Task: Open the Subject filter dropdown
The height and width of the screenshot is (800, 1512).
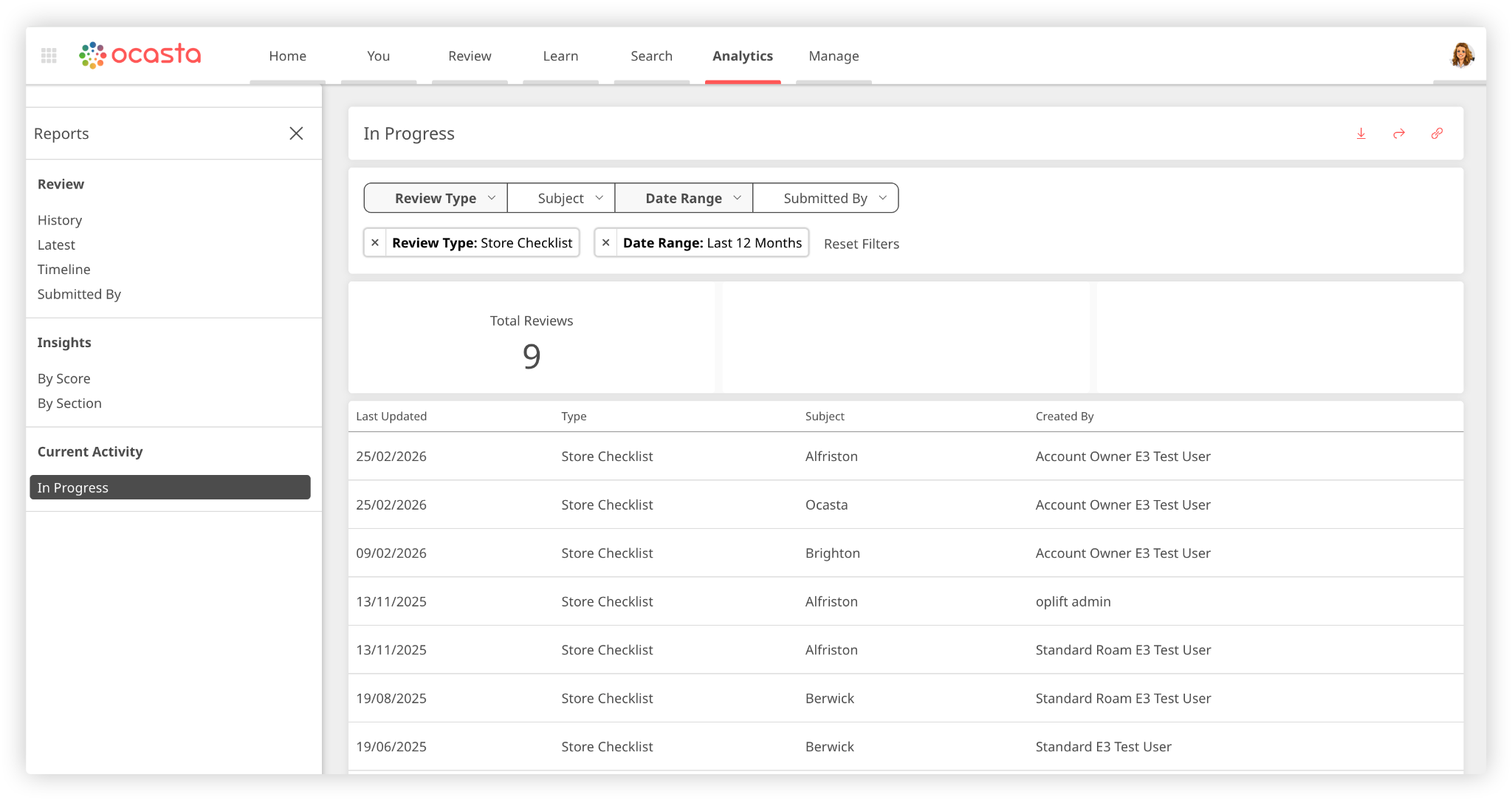Action: (x=561, y=198)
